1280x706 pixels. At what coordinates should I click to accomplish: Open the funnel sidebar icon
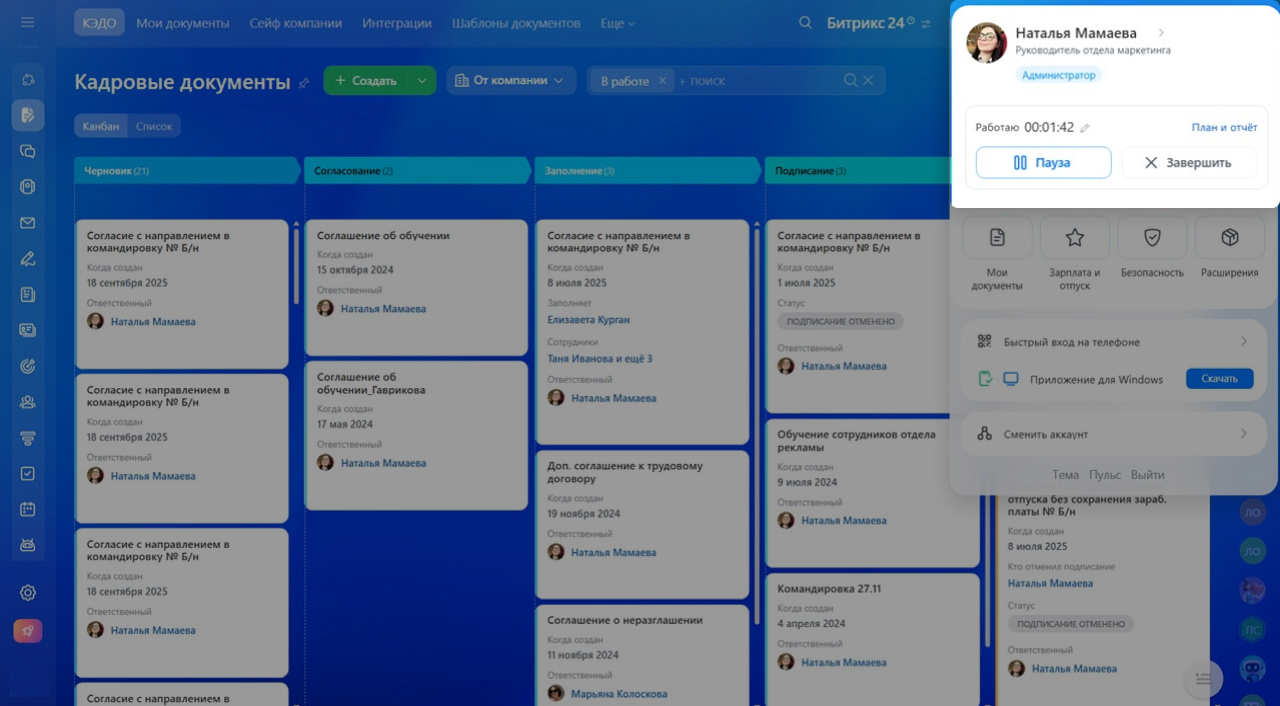tap(28, 438)
